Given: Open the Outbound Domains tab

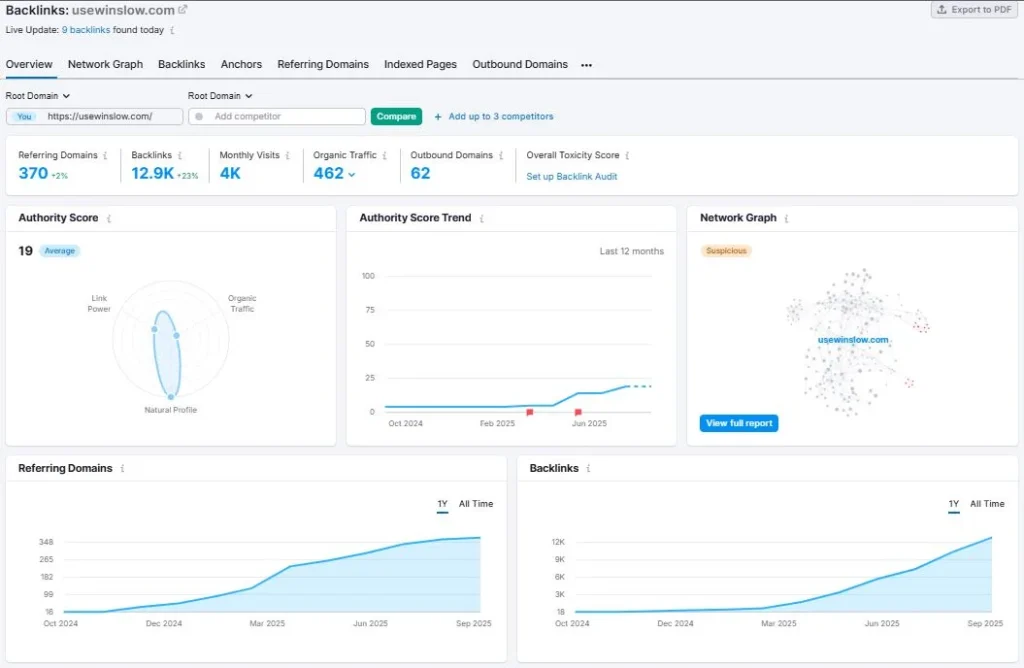Looking at the screenshot, I should tap(520, 65).
